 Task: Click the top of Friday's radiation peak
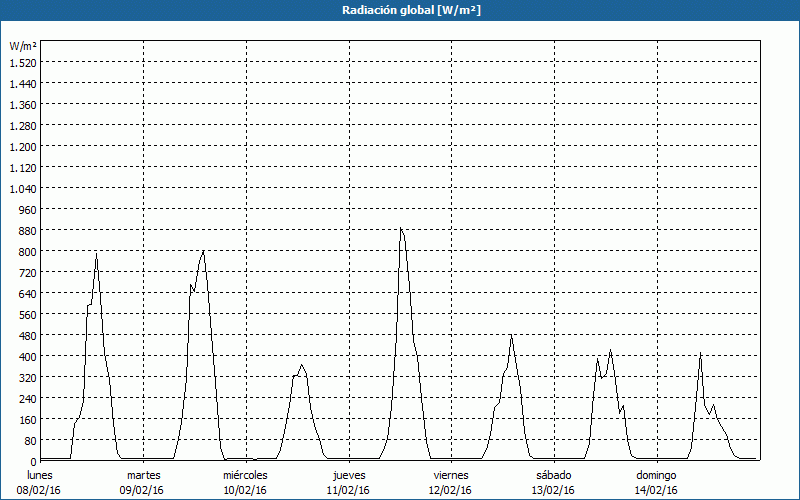[511, 336]
